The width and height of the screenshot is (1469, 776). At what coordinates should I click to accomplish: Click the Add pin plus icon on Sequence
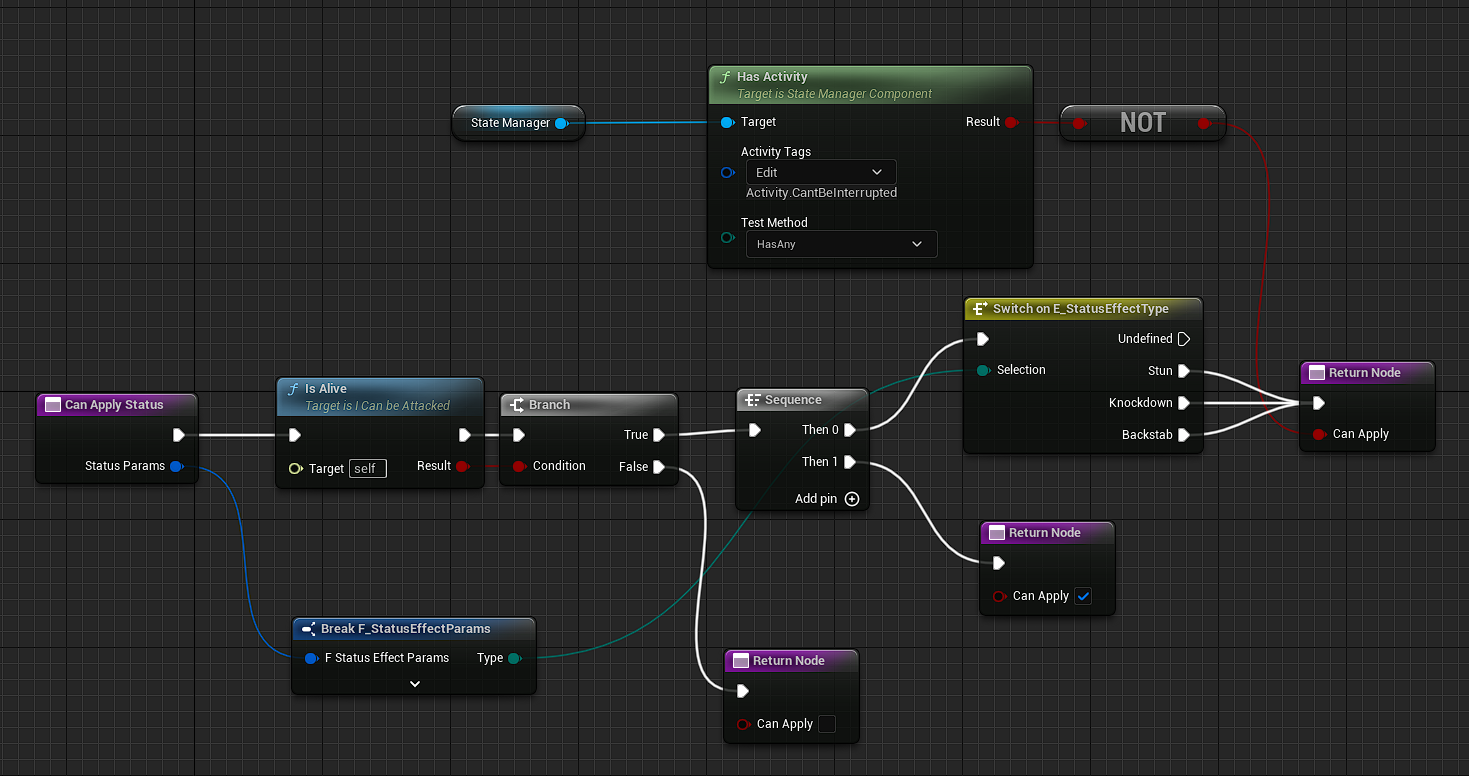pos(852,499)
